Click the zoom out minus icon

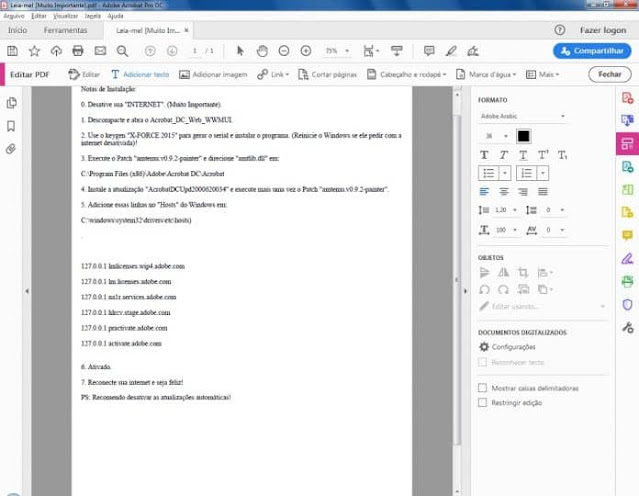[x=284, y=51]
